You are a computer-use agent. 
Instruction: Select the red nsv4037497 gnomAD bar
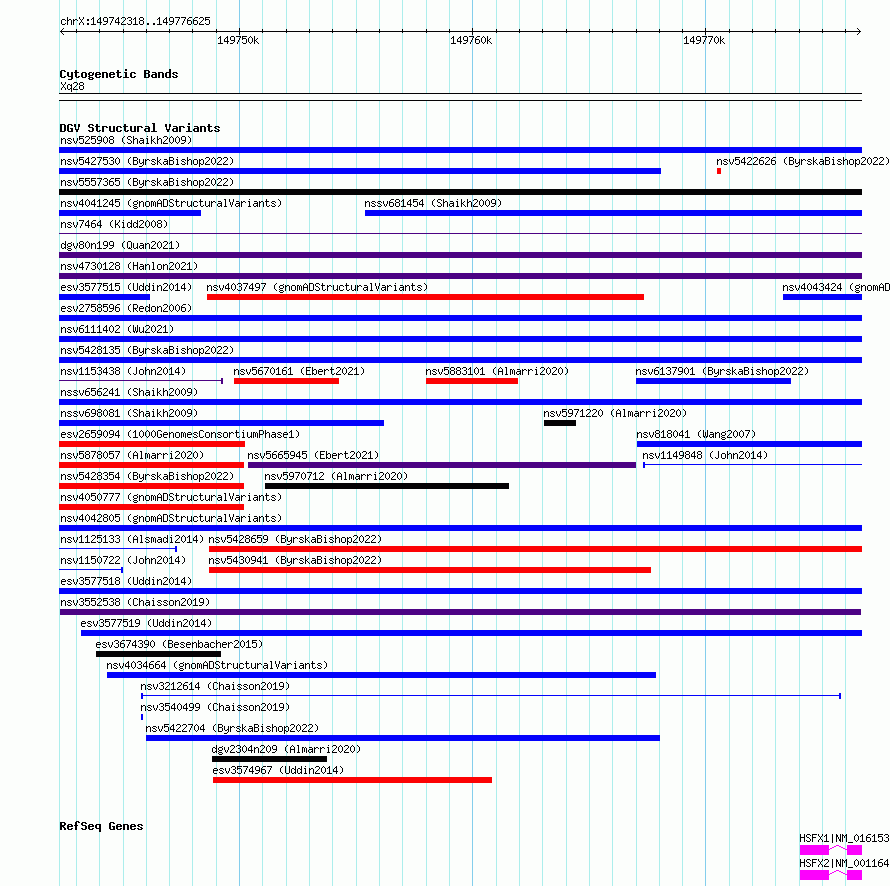(x=425, y=297)
